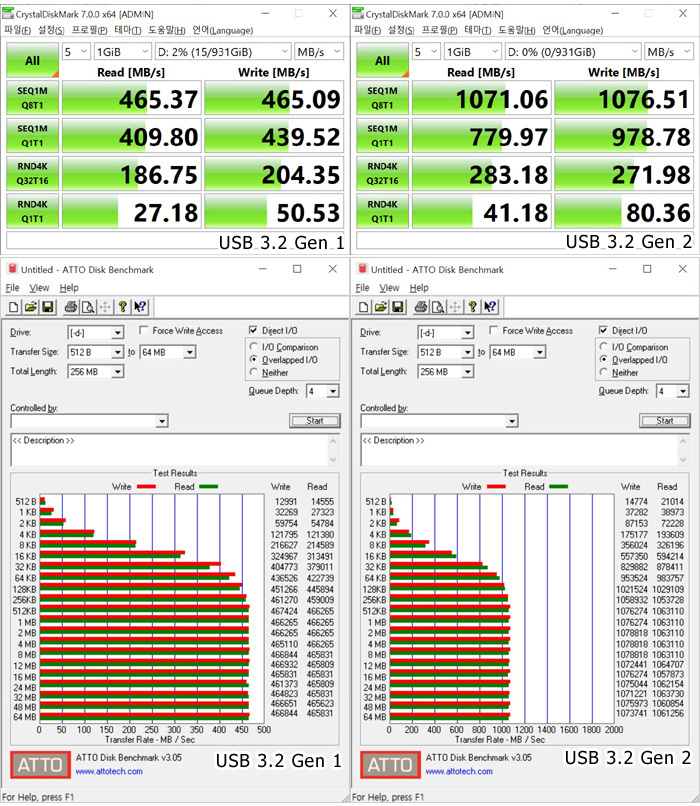
Task: Click red title bar icon of left ATTO window
Action: [x=11, y=269]
